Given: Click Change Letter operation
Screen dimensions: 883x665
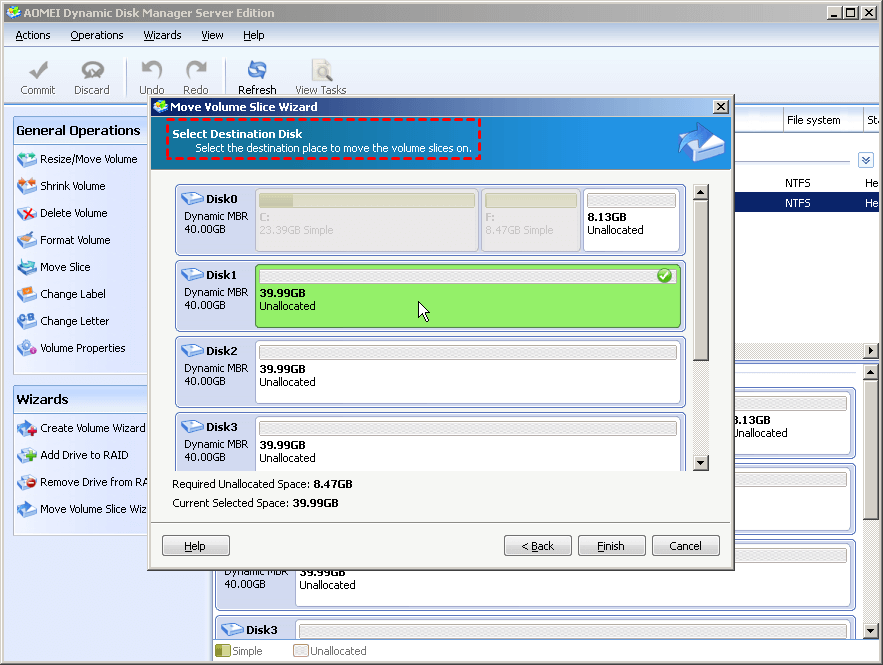Looking at the screenshot, I should point(63,321).
